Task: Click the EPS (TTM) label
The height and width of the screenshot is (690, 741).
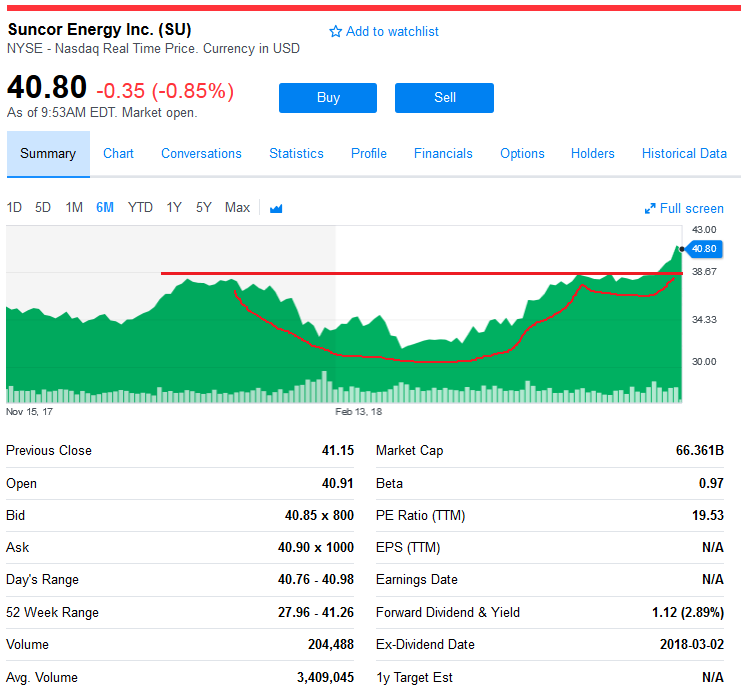Action: coord(408,548)
